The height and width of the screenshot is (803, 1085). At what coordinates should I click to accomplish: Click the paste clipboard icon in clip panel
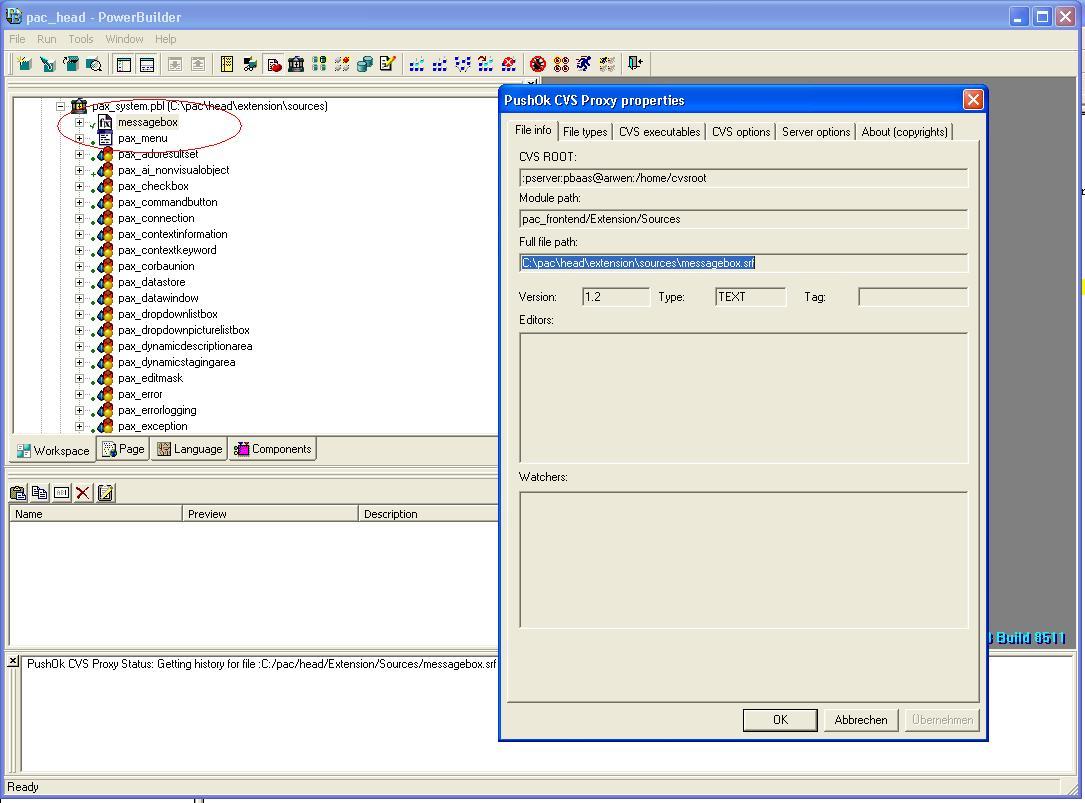[x=18, y=492]
